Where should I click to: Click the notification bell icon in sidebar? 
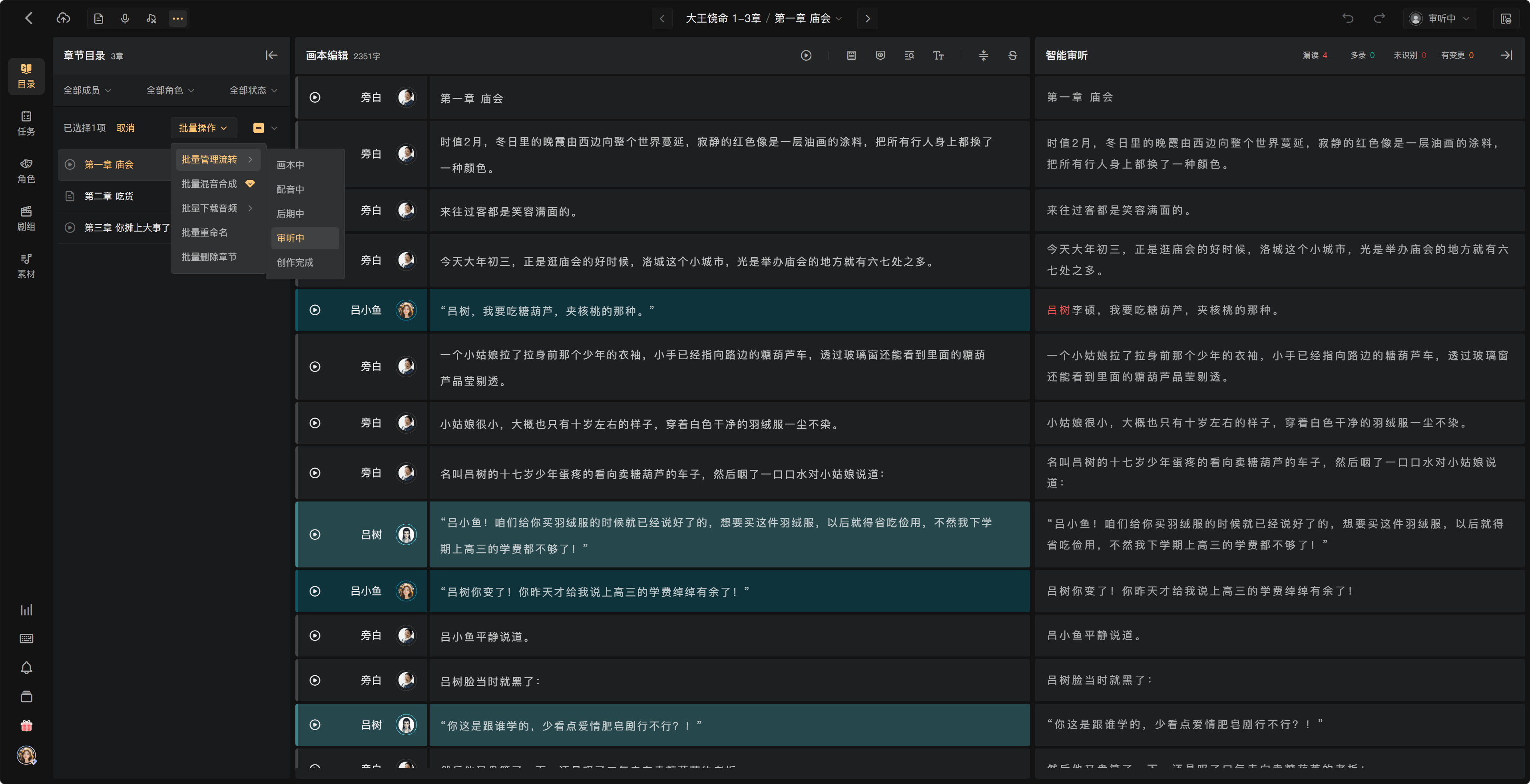(26, 668)
